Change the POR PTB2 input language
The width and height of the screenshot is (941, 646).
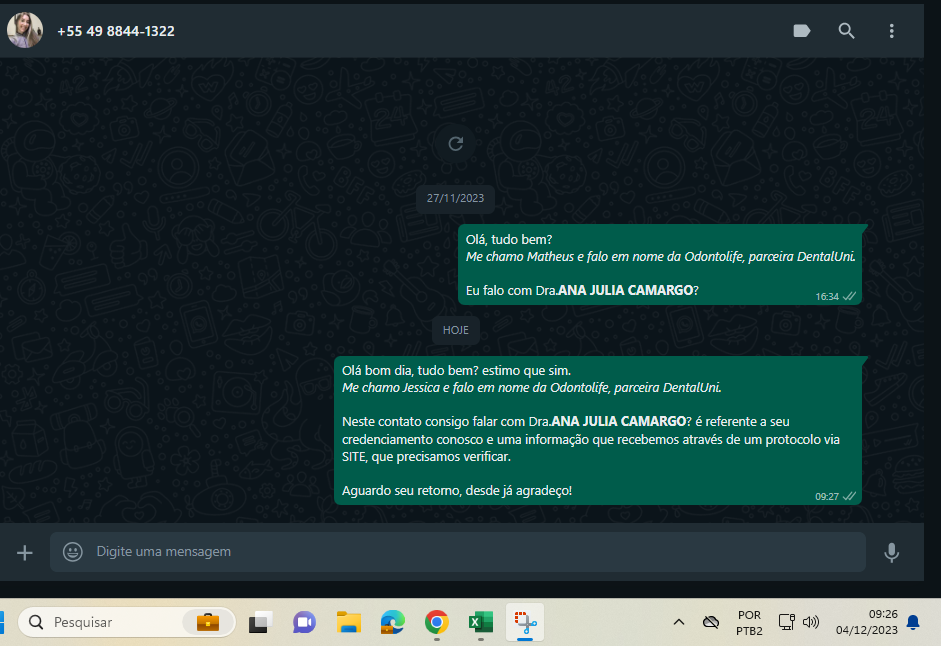pos(750,623)
